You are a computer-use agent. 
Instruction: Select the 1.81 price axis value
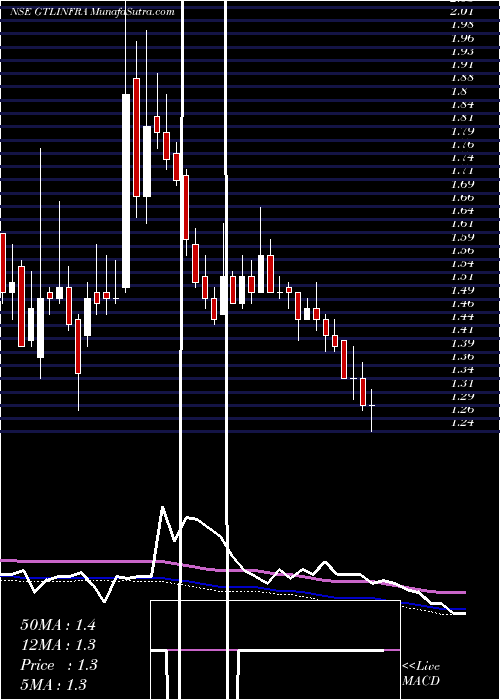tap(462, 117)
